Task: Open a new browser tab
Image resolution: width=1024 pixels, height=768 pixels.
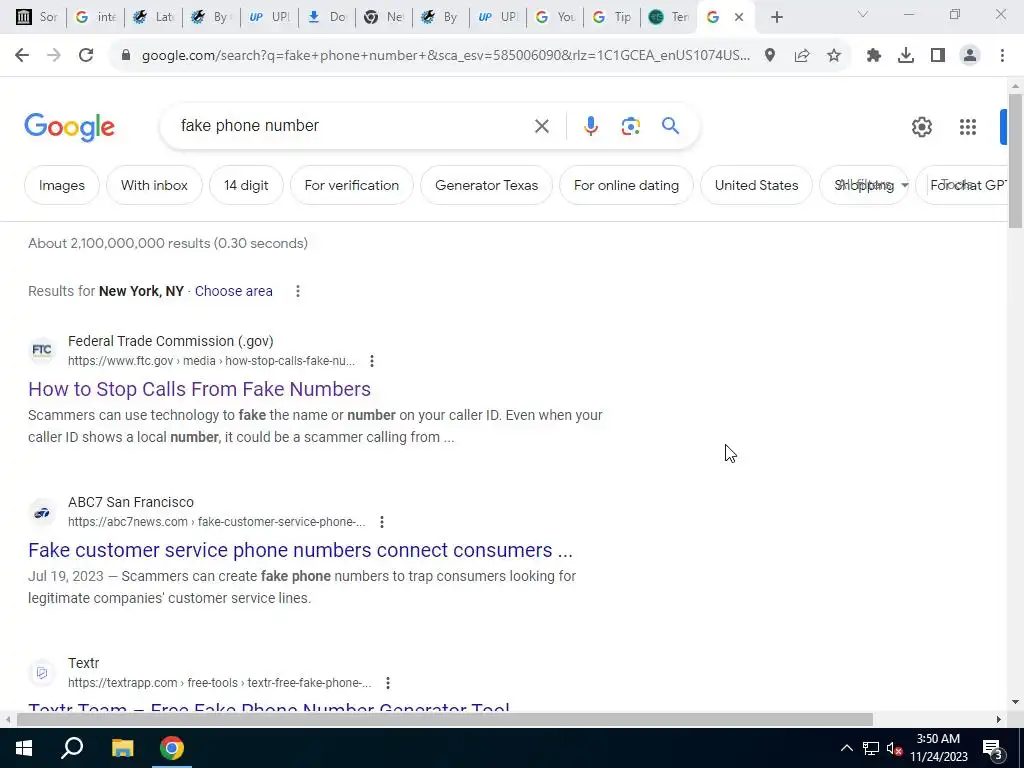Action: [776, 18]
